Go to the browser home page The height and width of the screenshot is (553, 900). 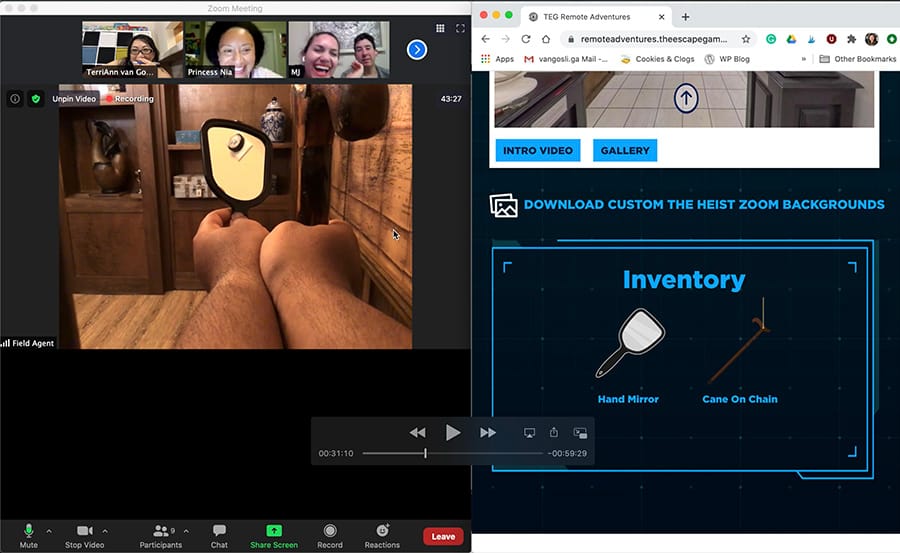click(x=546, y=39)
